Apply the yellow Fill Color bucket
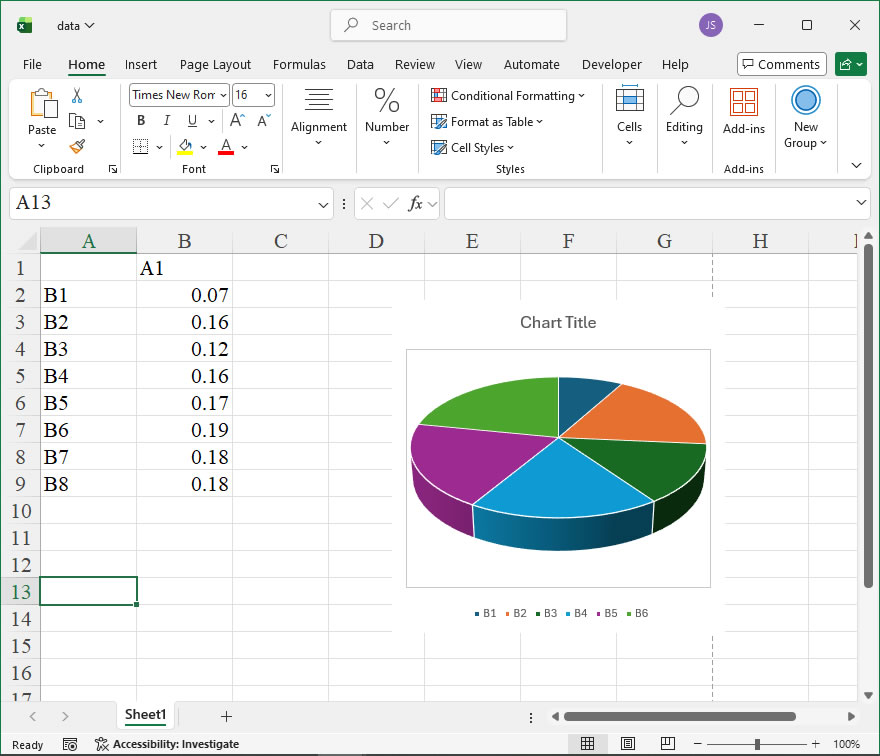This screenshot has height=756, width=880. point(185,147)
